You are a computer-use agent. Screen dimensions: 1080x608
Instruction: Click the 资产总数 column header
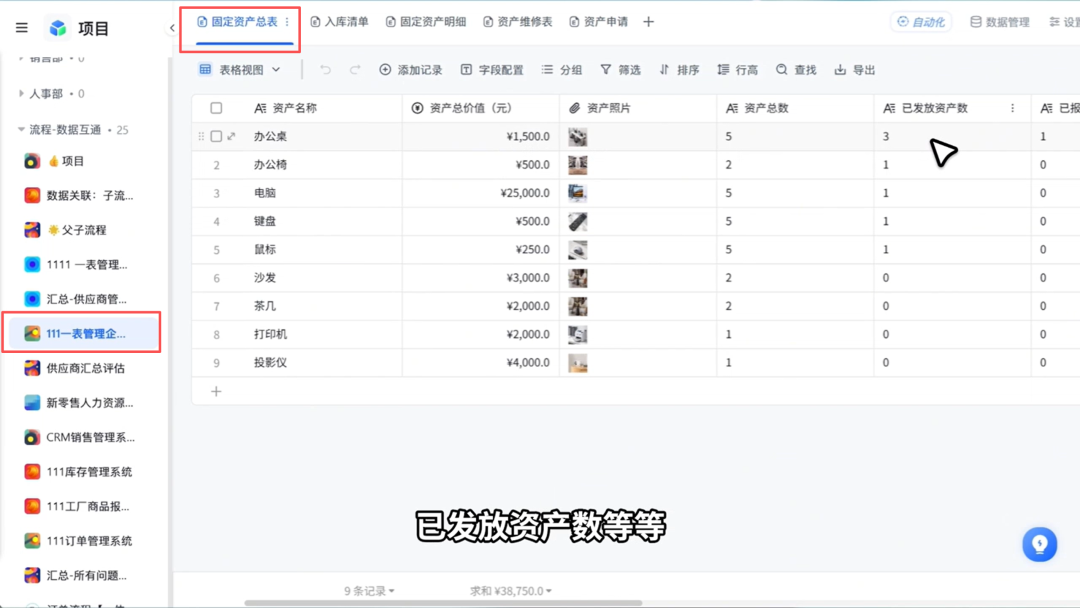[795, 108]
